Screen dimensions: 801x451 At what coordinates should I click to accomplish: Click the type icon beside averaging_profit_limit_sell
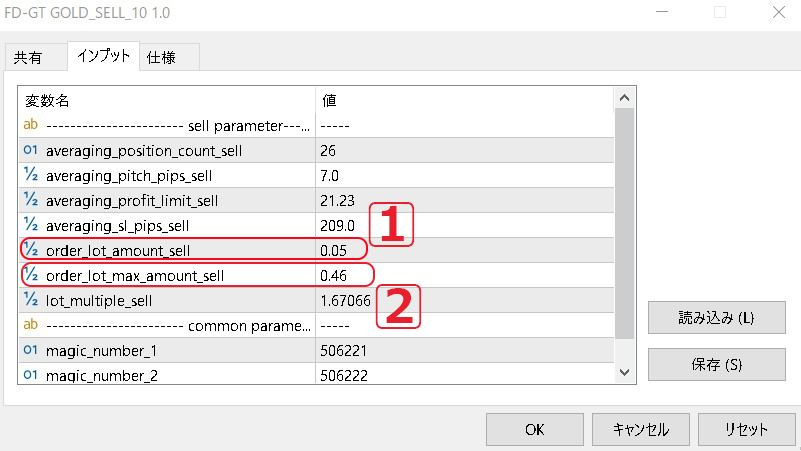[30, 200]
